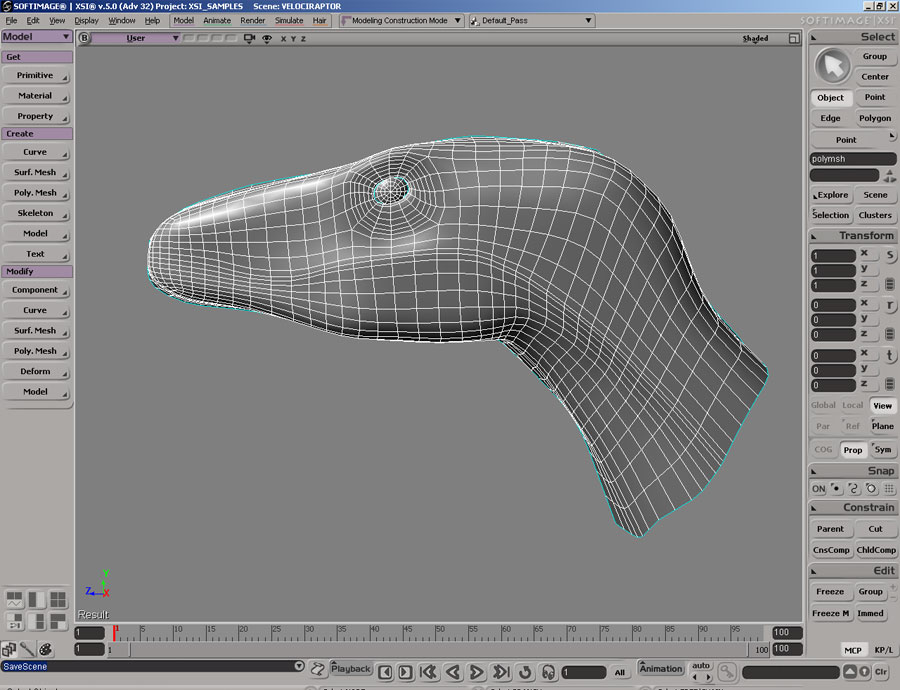The width and height of the screenshot is (900, 690).
Task: Expand the Deform menu
Action: 36,371
